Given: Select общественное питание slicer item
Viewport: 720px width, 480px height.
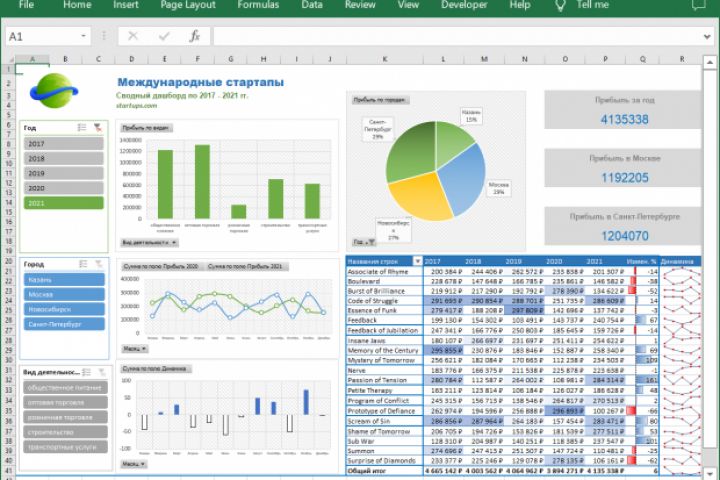Looking at the screenshot, I should (x=65, y=387).
